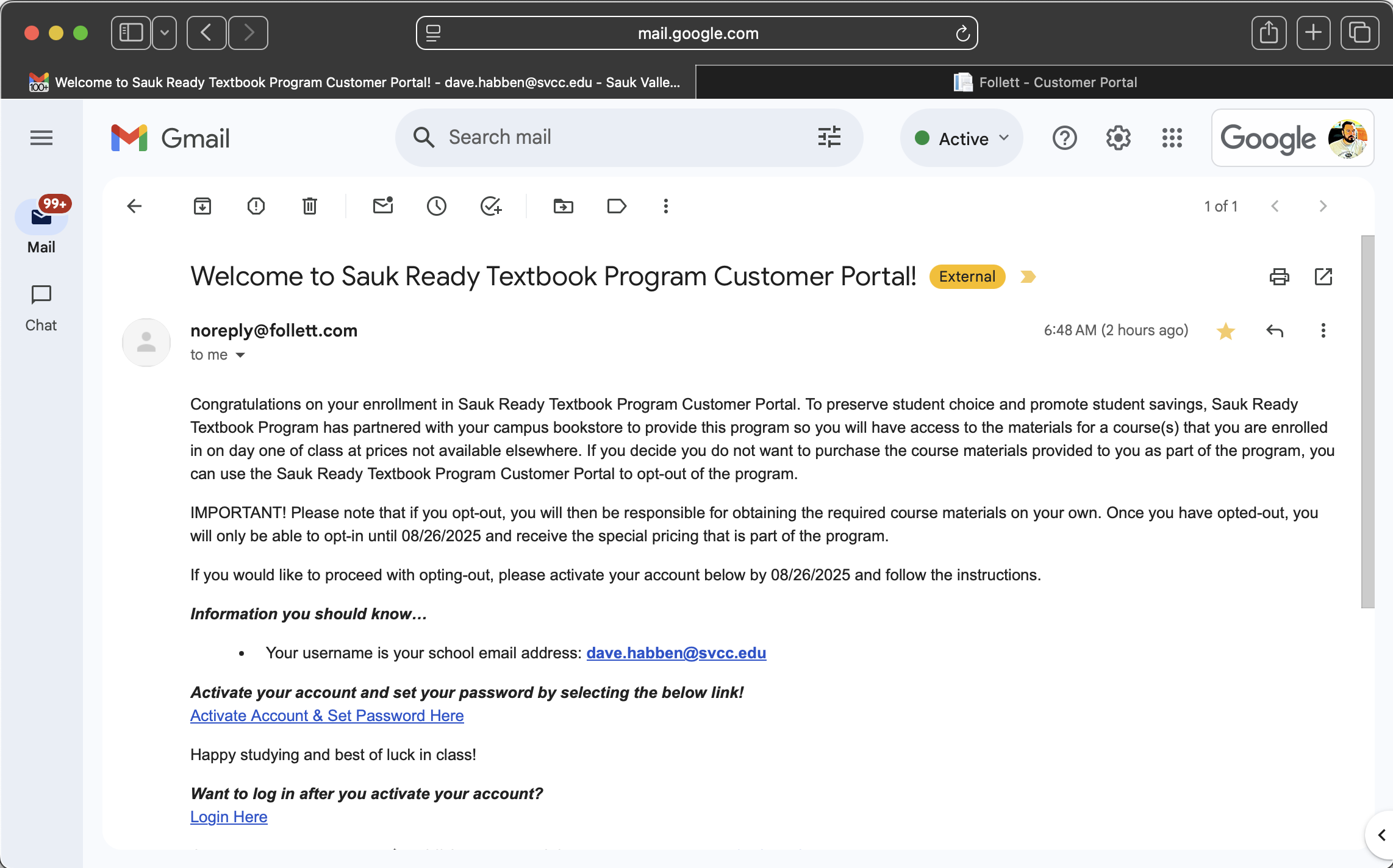
Task: Click the Gmail logo
Action: [x=170, y=138]
